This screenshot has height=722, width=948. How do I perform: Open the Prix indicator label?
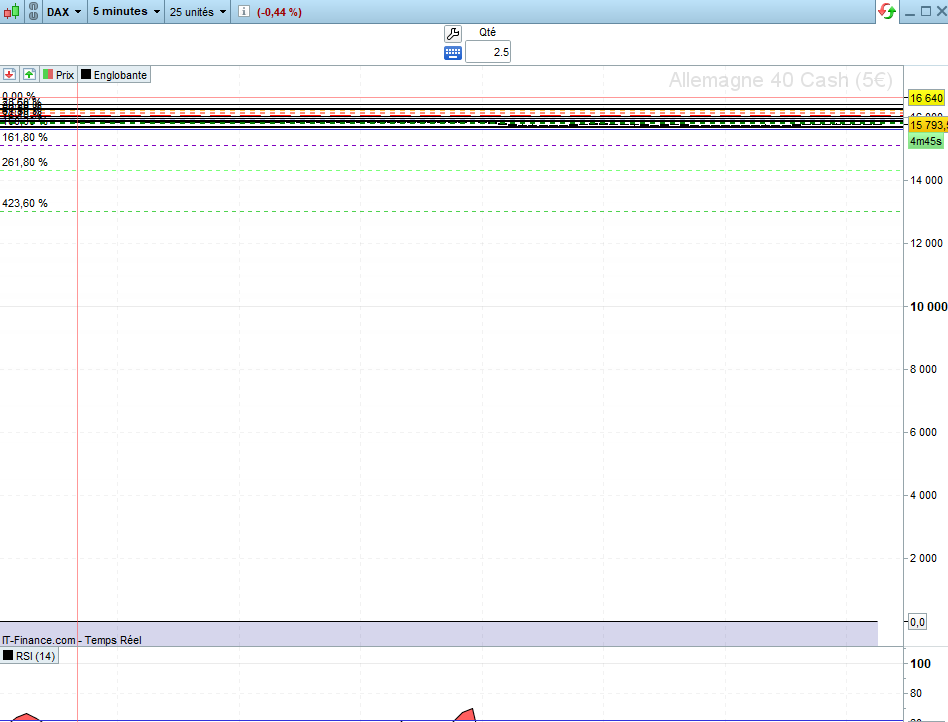[59, 75]
